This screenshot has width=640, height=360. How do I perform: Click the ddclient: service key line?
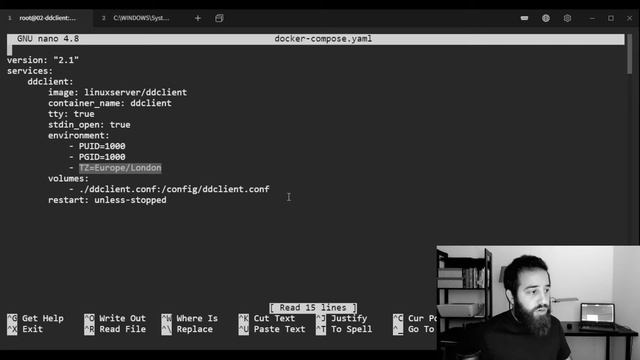pos(50,82)
